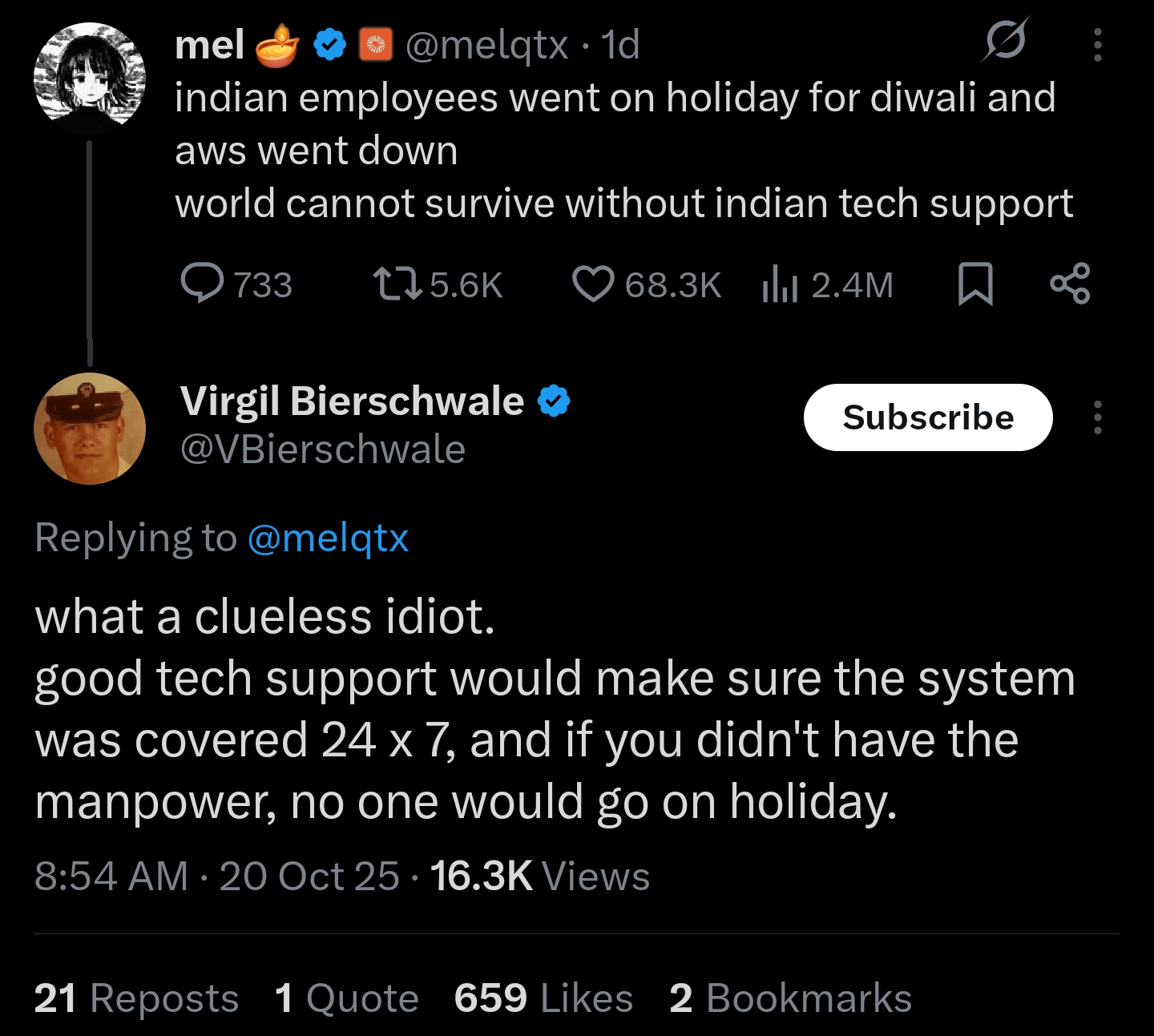Screen dimensions: 1154x1036
Task: Open the 1 Quote list
Action: coord(346,998)
